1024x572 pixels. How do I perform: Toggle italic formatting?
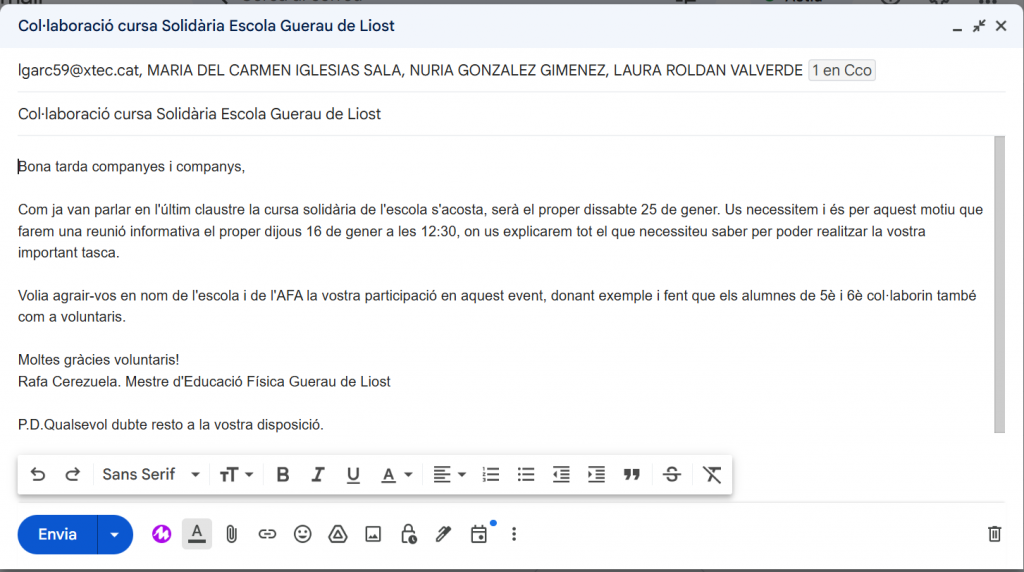tap(318, 475)
